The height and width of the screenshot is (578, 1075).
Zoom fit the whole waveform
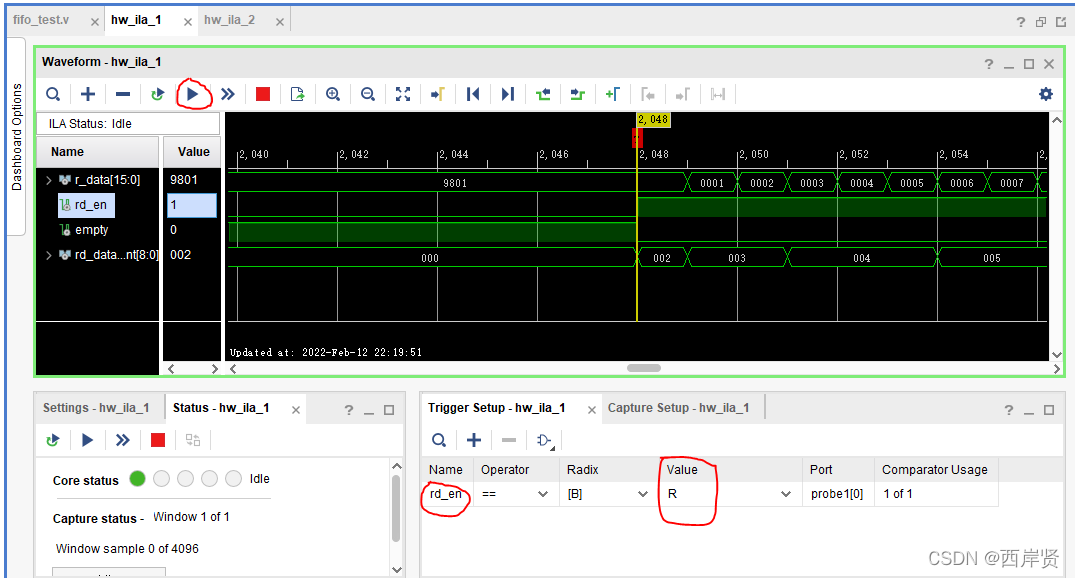(x=403, y=95)
